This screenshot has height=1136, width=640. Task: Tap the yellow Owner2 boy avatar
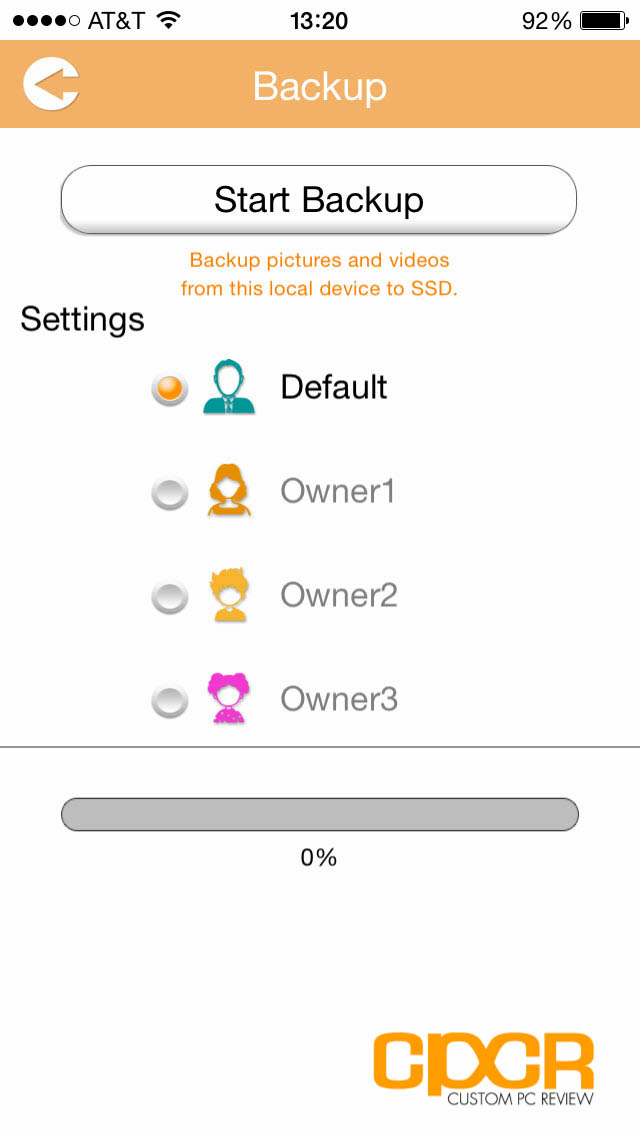click(x=229, y=595)
